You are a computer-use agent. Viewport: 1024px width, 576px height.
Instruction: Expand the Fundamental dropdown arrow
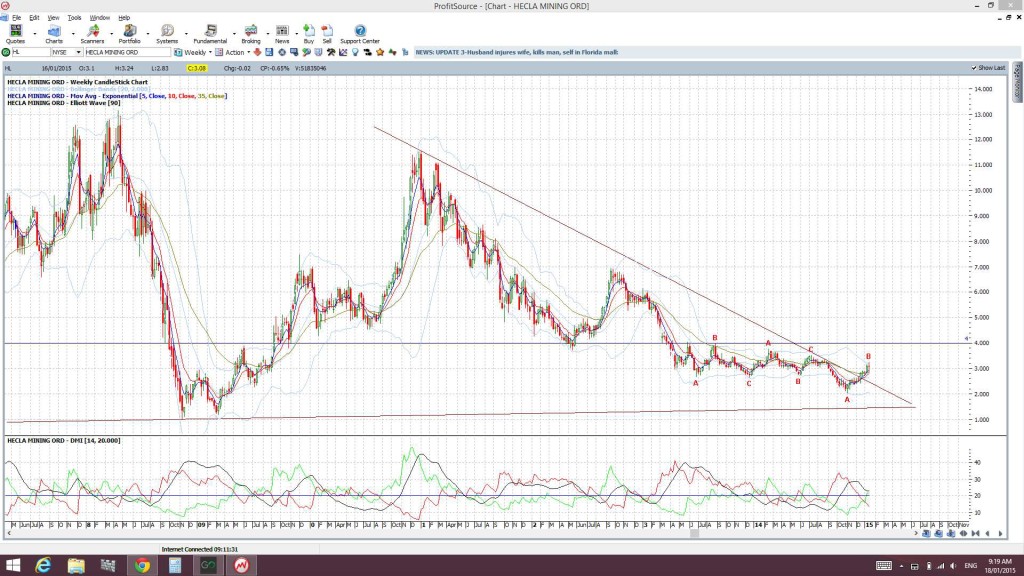tap(234, 33)
